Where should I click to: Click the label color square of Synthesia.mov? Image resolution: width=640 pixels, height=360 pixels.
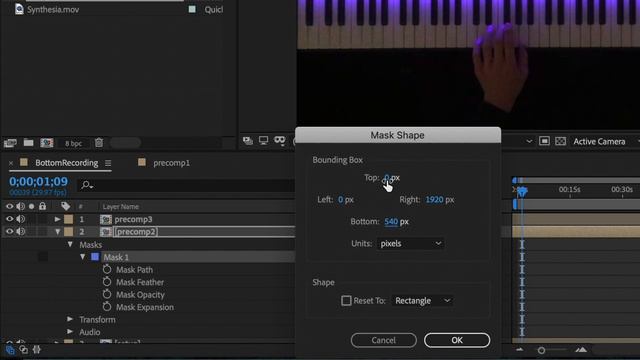tap(192, 9)
